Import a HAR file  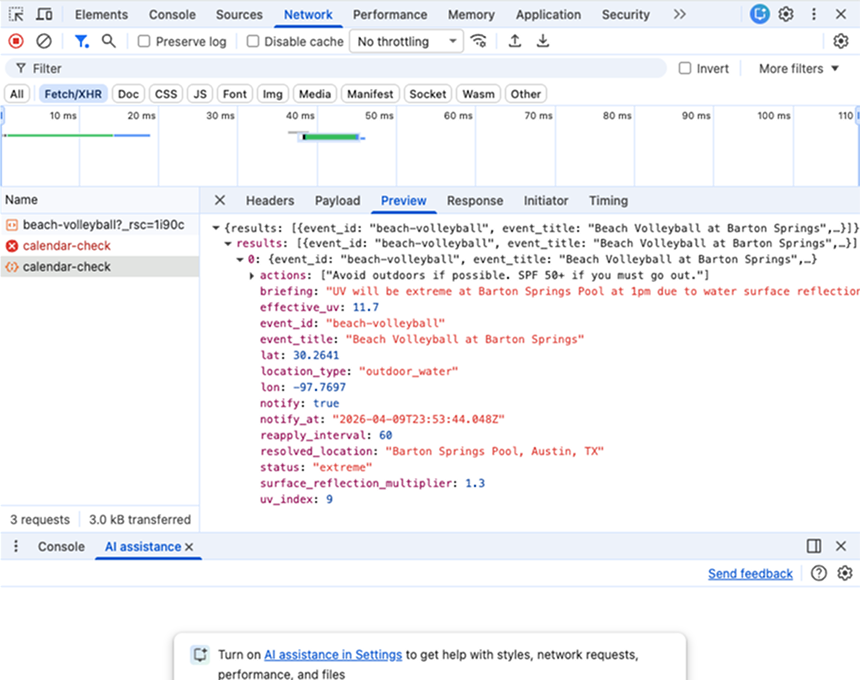(515, 41)
